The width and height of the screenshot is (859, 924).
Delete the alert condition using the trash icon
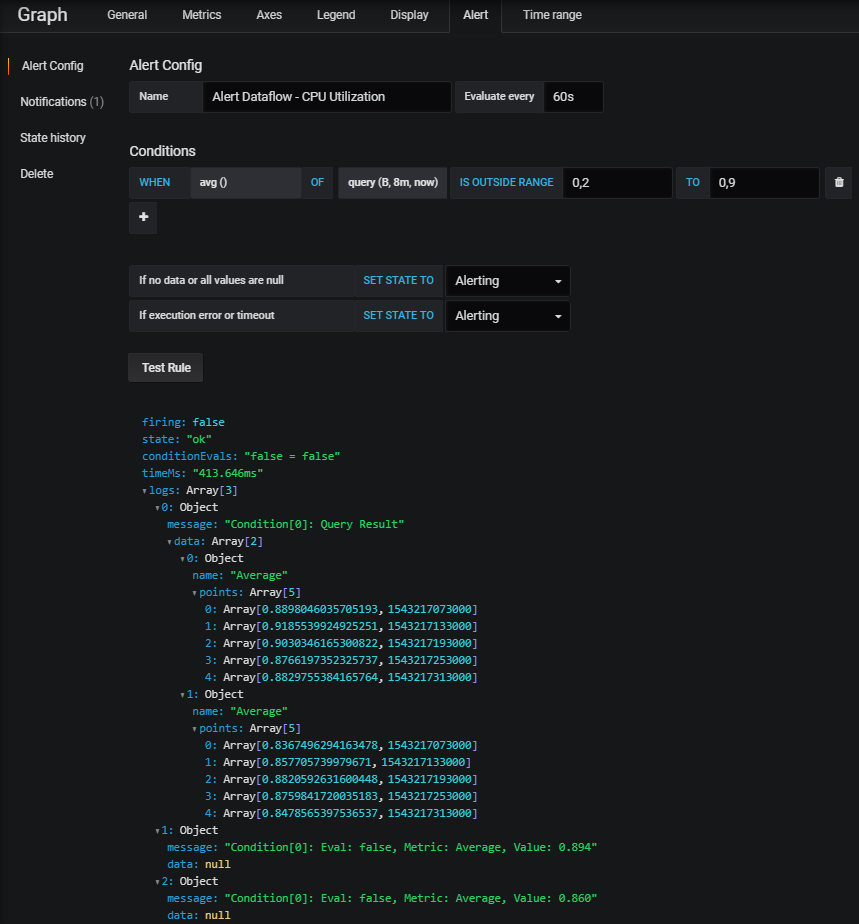pyautogui.click(x=838, y=182)
